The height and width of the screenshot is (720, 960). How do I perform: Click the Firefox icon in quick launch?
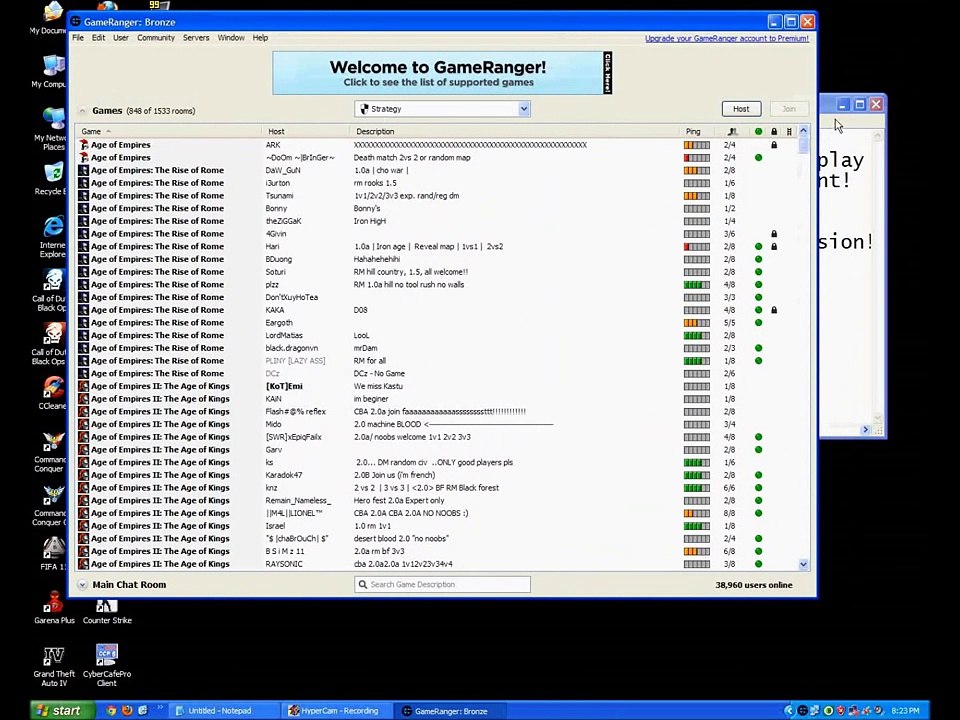point(127,711)
